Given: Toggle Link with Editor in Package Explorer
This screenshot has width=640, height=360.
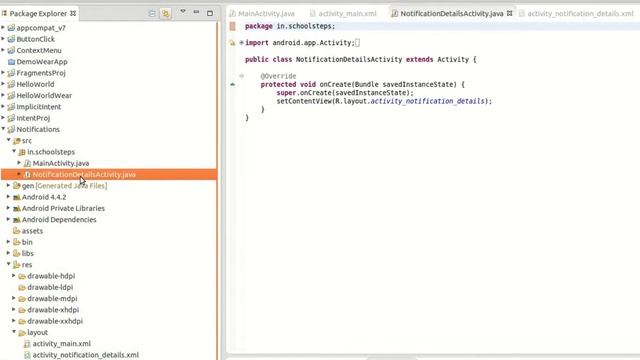Looking at the screenshot, I should coord(165,13).
